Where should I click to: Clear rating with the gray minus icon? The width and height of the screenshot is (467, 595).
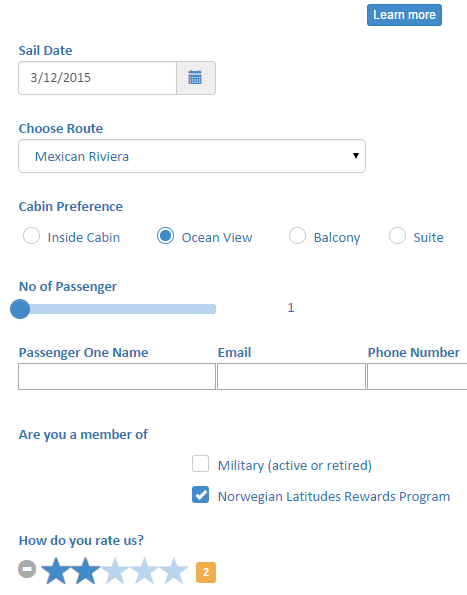coord(27,569)
